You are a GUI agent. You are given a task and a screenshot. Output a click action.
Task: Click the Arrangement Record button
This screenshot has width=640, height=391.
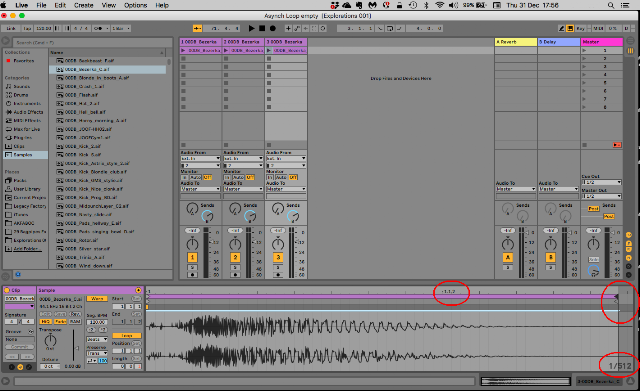coord(273,28)
